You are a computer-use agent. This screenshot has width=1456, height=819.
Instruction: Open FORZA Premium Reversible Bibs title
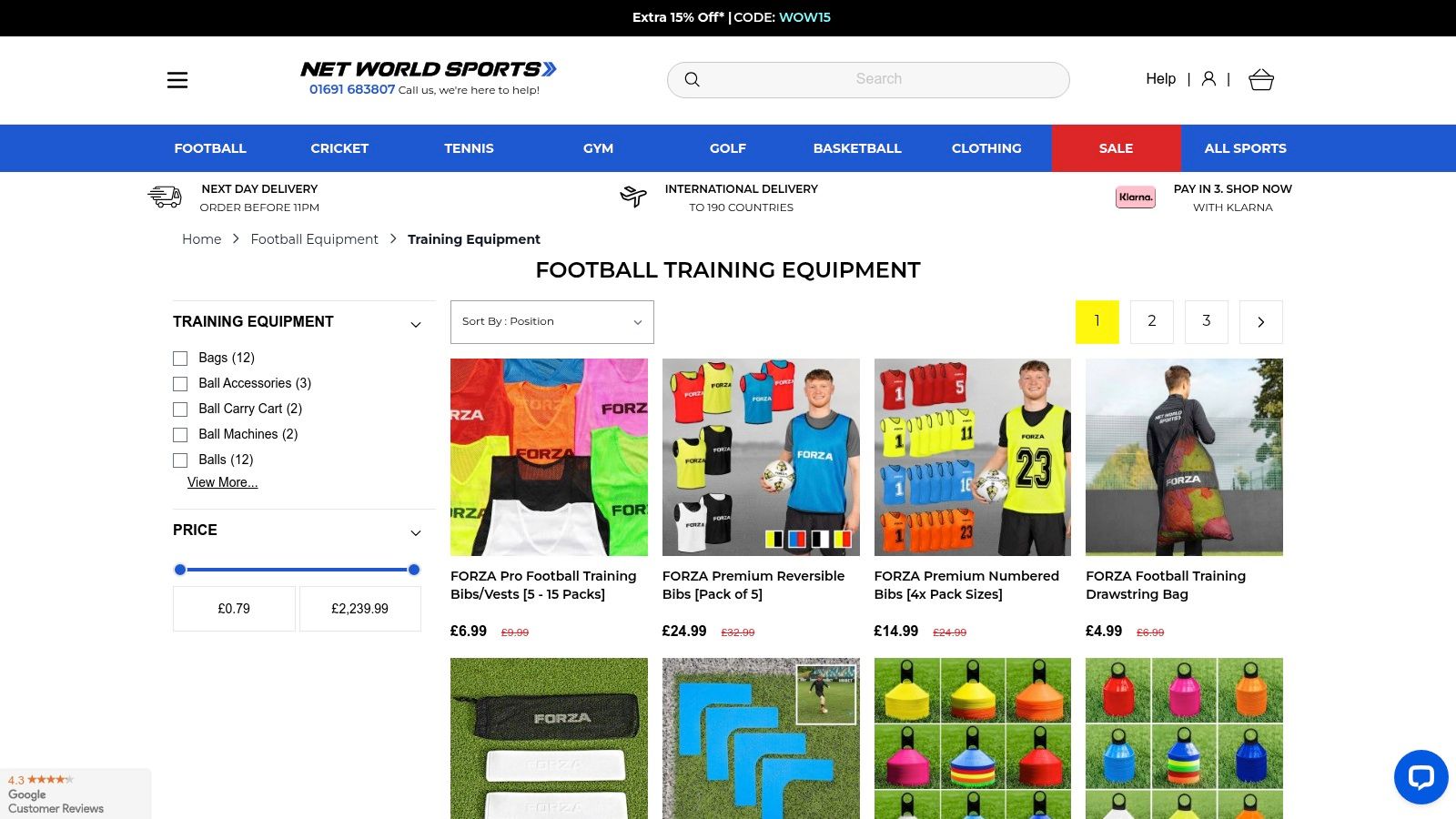point(753,585)
